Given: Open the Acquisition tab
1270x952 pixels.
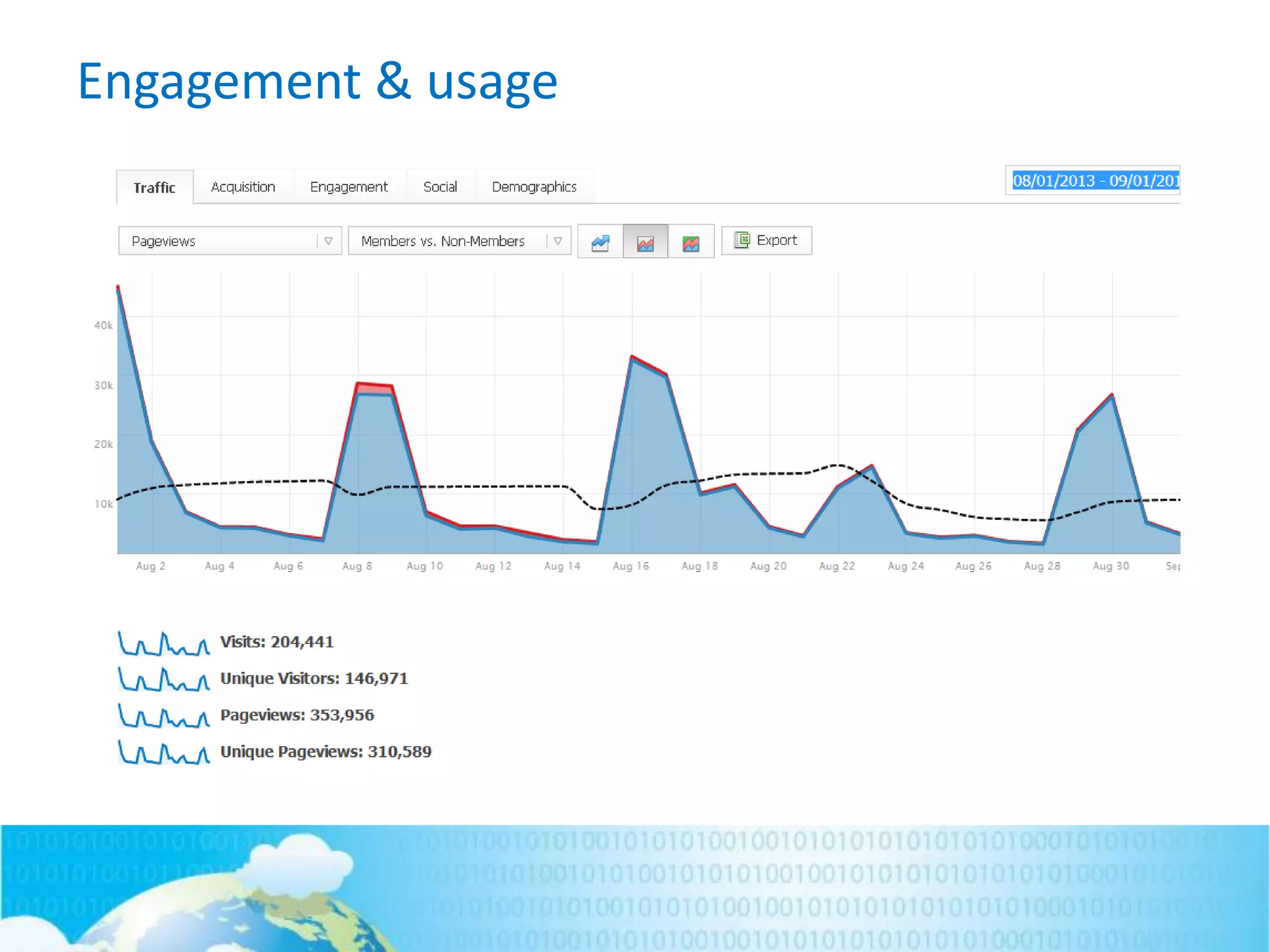Looking at the screenshot, I should 243,187.
